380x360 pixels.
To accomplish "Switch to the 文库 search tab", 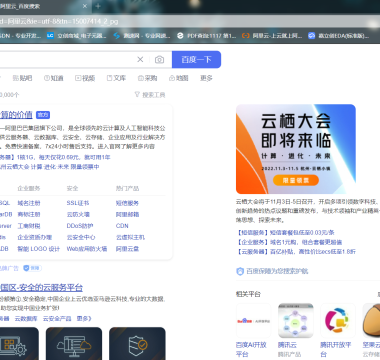I will coord(116,78).
